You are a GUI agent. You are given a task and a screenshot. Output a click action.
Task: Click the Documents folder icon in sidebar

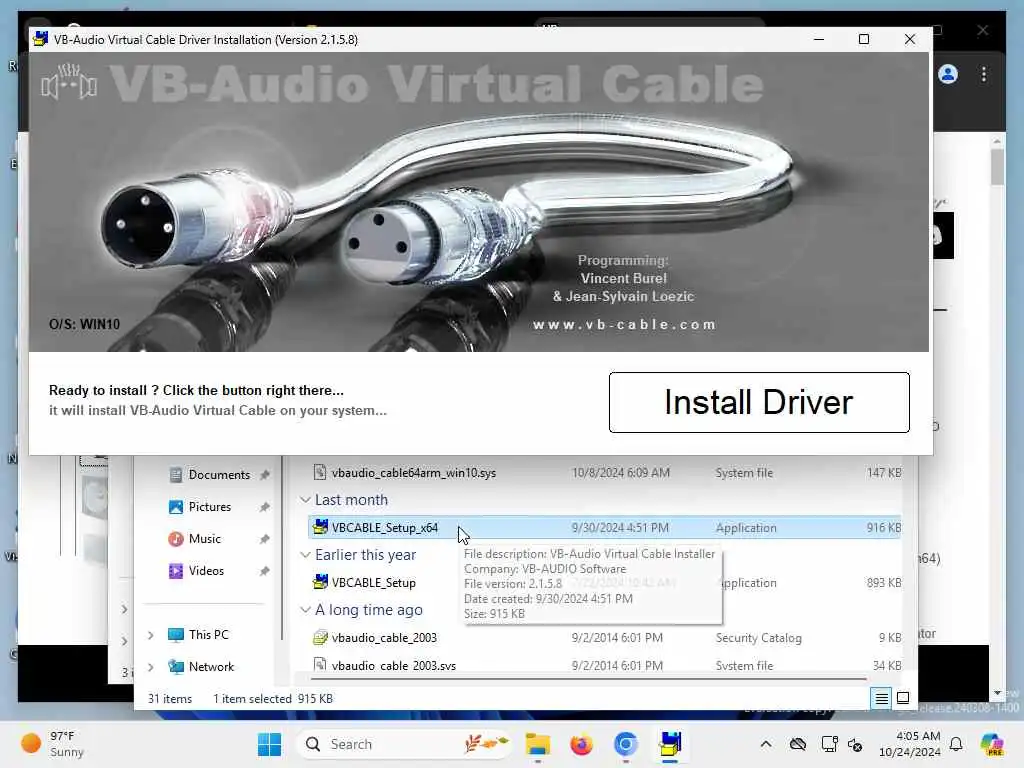tap(176, 475)
